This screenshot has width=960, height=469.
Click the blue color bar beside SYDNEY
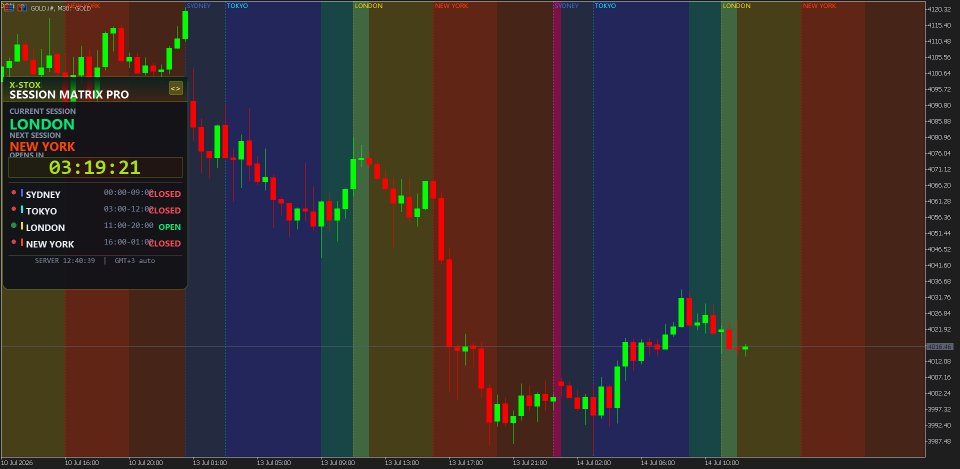pos(22,193)
